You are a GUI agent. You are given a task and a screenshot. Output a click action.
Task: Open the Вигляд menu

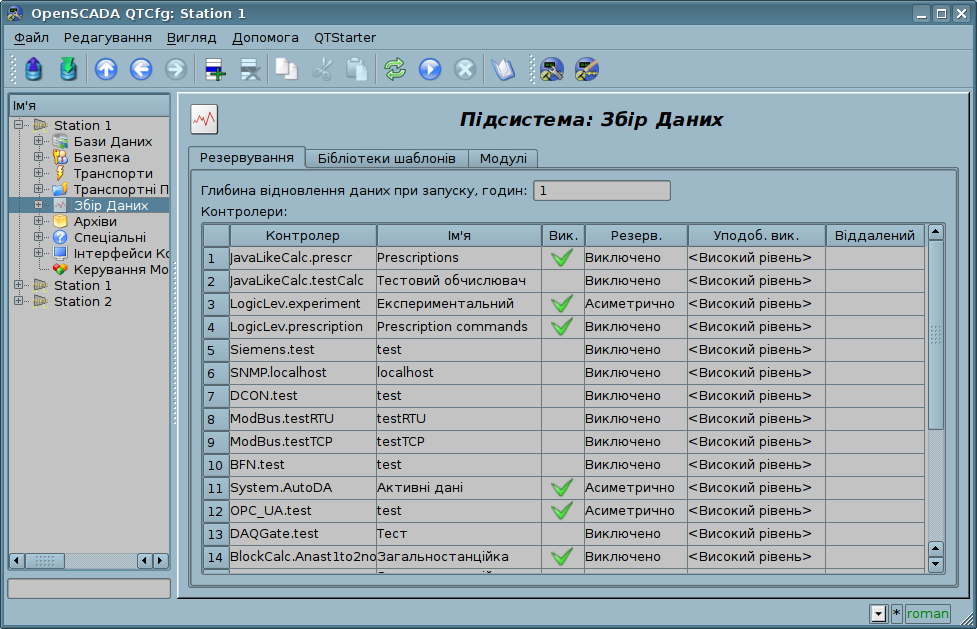[x=191, y=38]
